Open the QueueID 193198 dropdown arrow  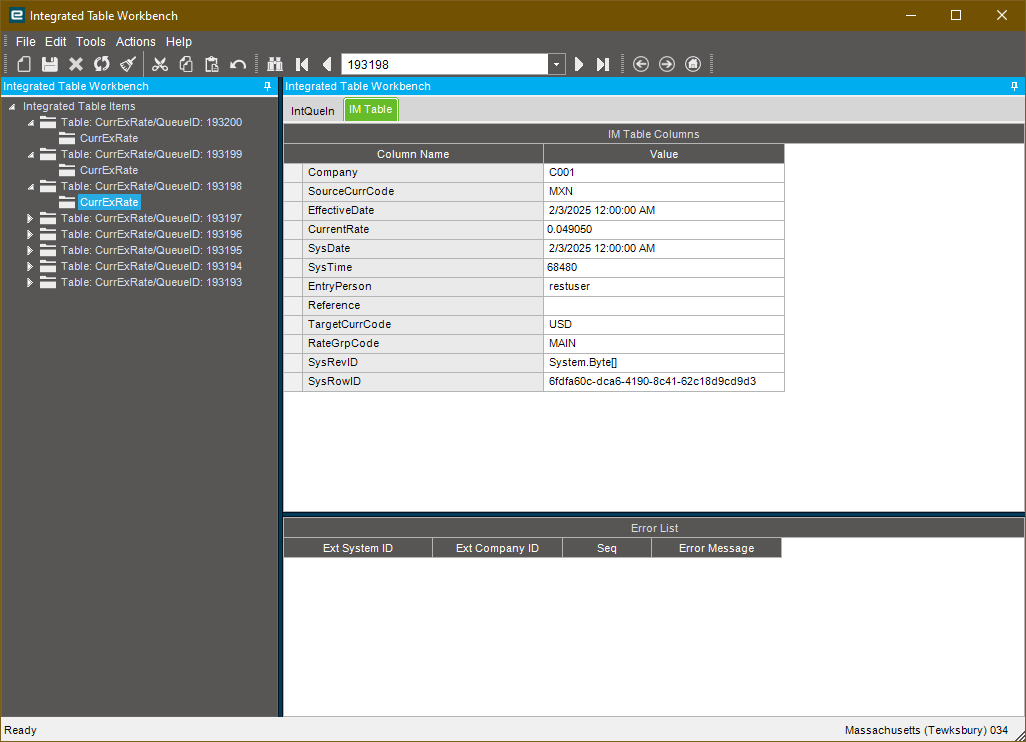[x=556, y=64]
